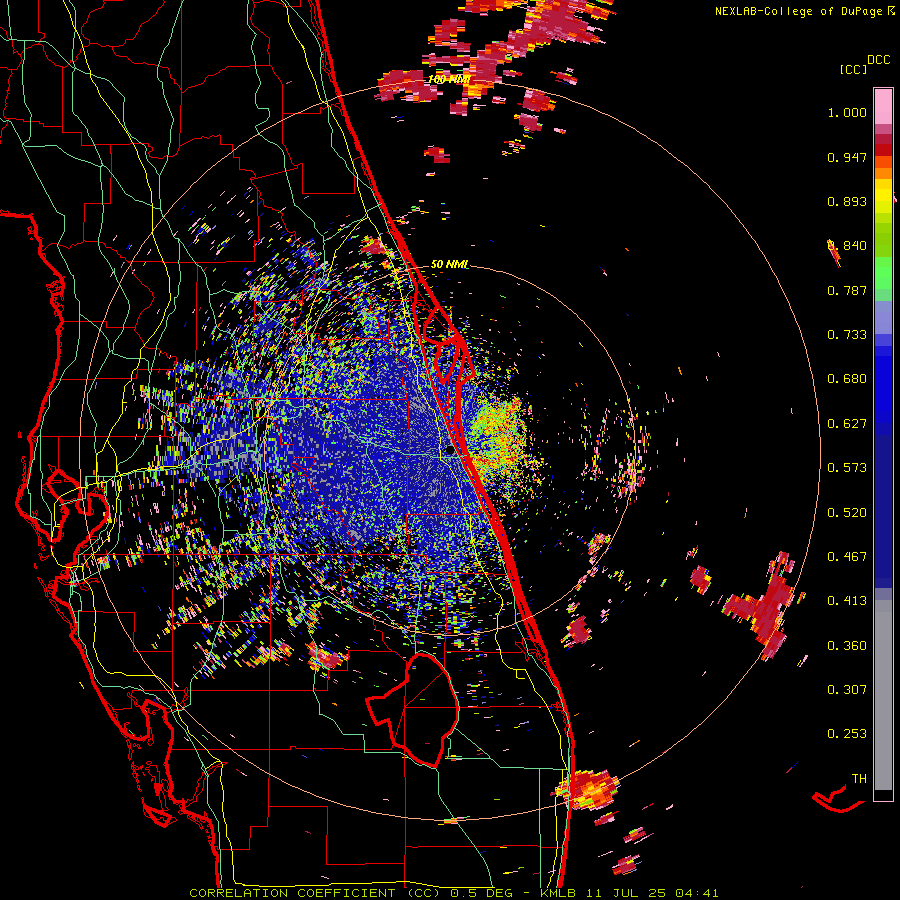Viewport: 900px width, 900px height.
Task: Select the 0.733 legend value
Action: [847, 335]
